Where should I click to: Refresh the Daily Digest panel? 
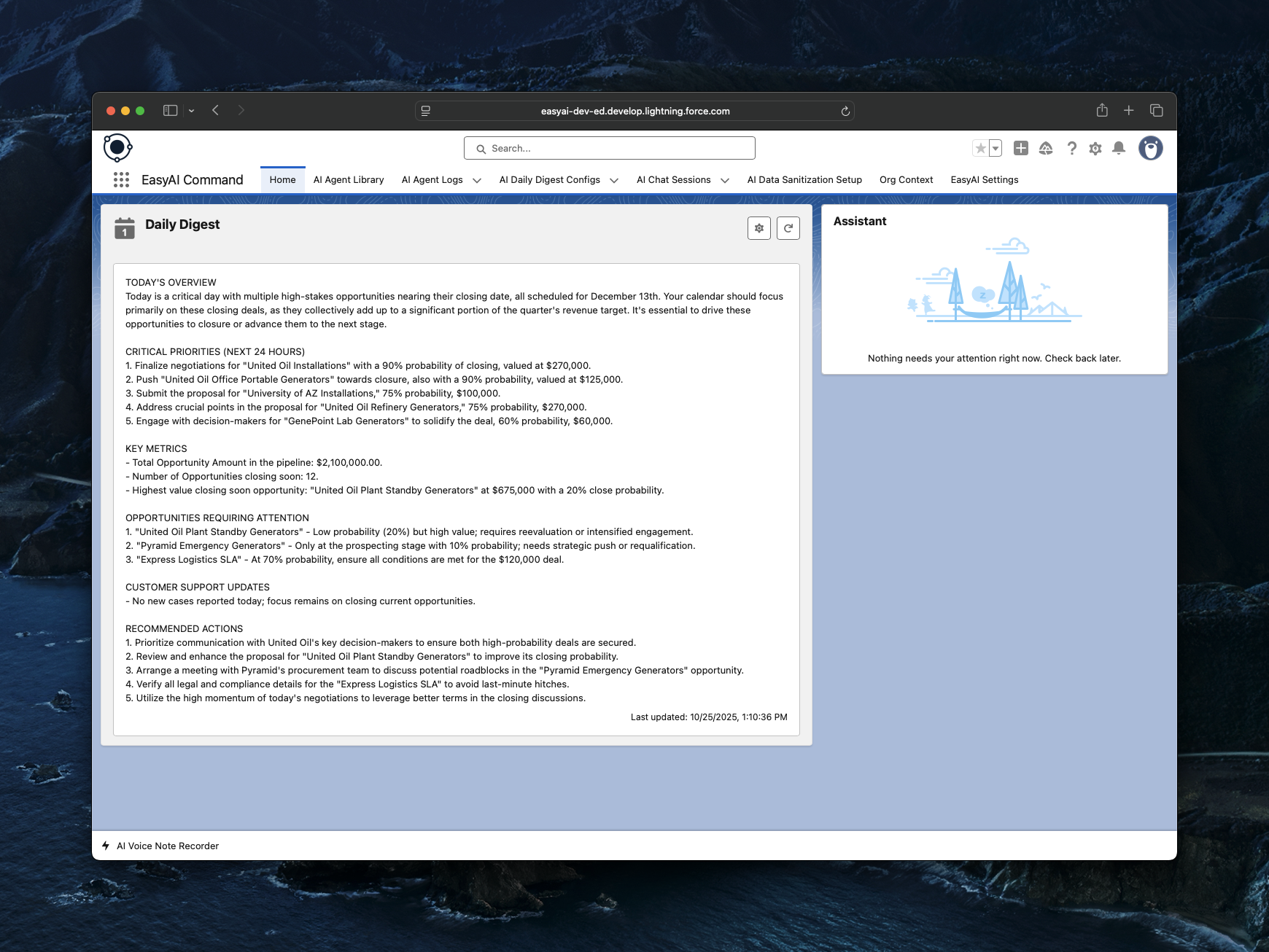click(x=788, y=228)
